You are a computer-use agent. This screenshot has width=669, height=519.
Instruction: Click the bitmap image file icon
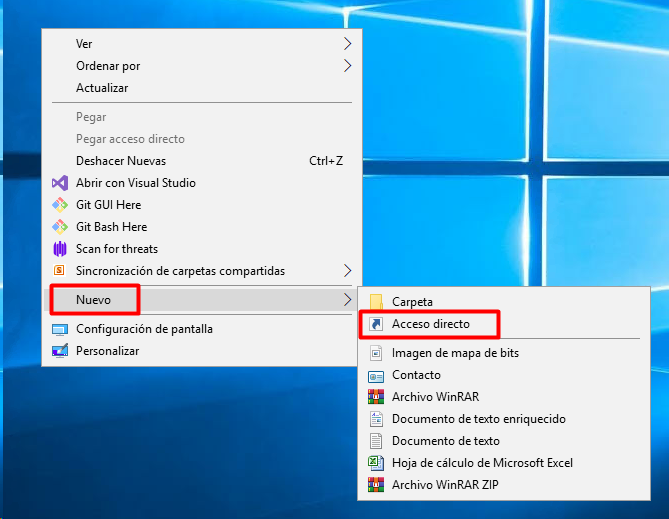(x=376, y=353)
